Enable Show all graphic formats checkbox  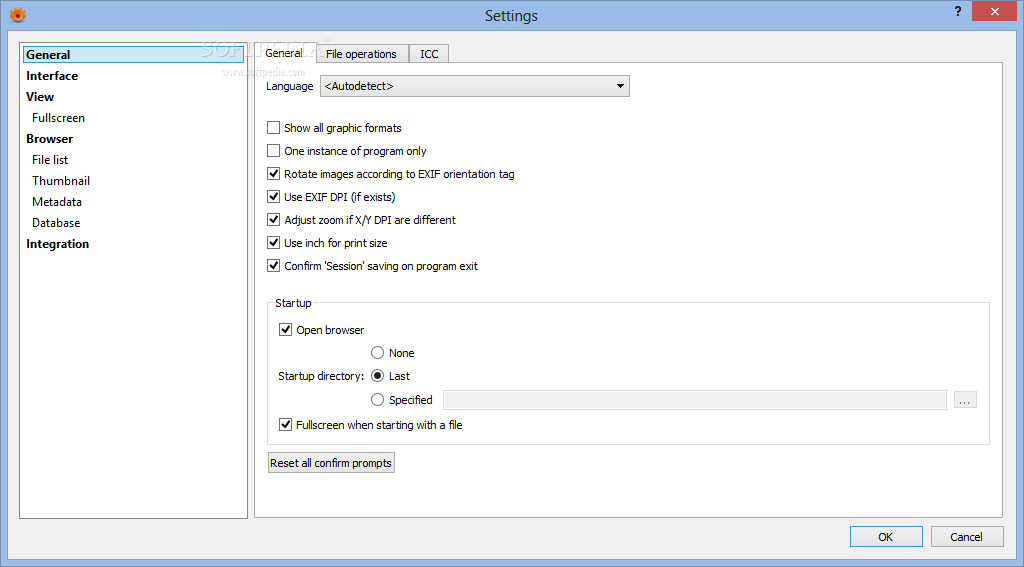tap(274, 128)
